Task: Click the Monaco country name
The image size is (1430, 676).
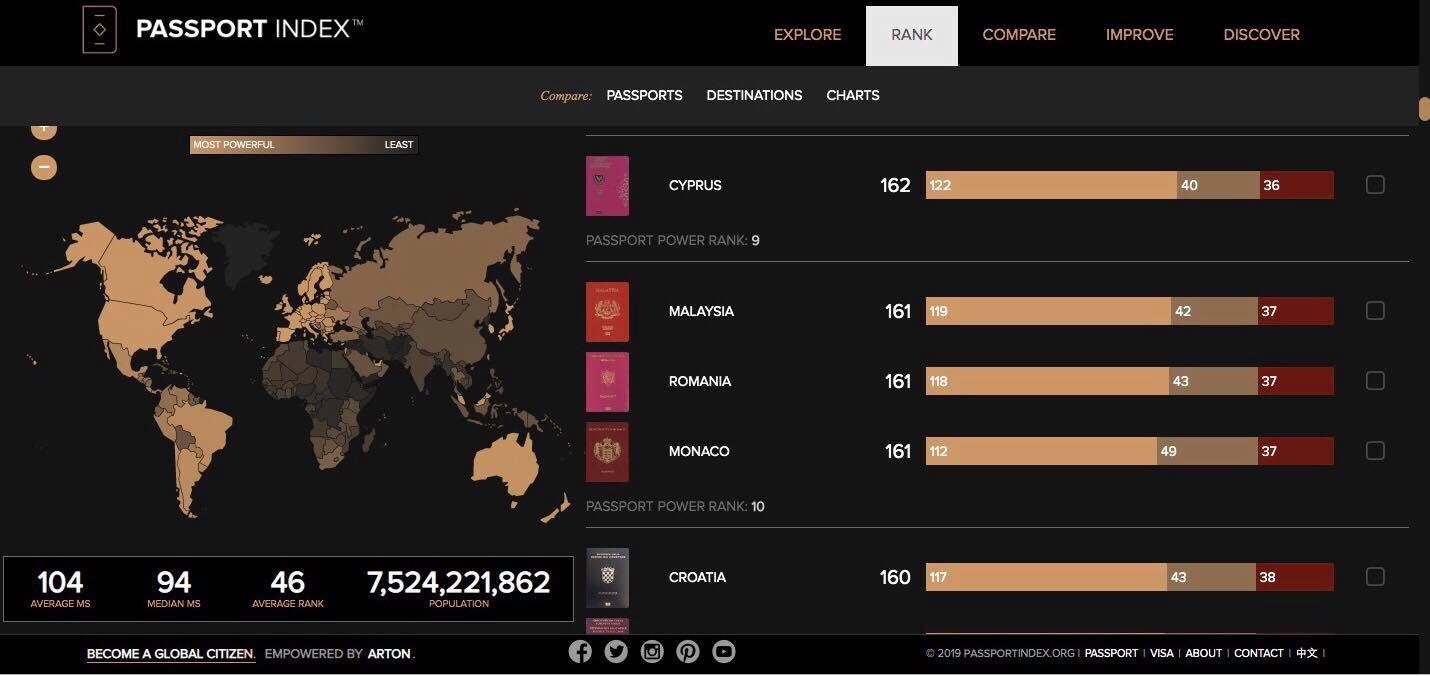Action: tap(699, 452)
